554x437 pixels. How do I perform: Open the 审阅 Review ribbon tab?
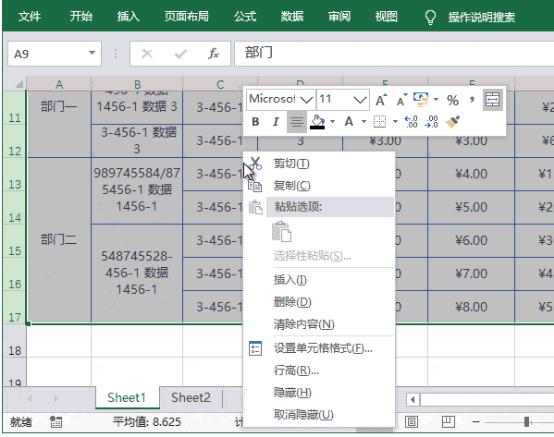click(x=339, y=16)
